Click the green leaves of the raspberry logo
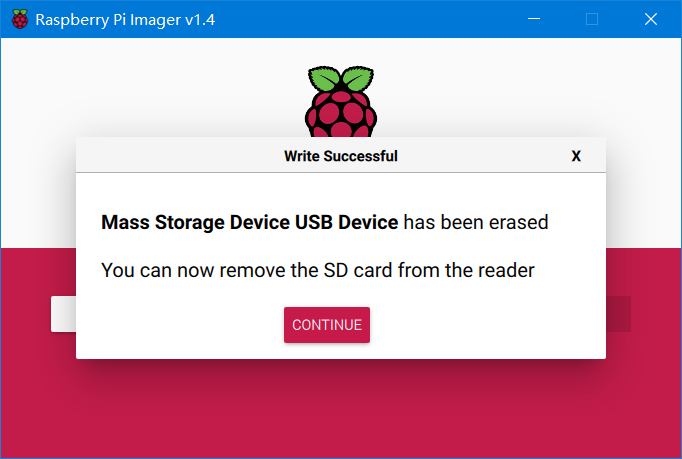 click(341, 78)
